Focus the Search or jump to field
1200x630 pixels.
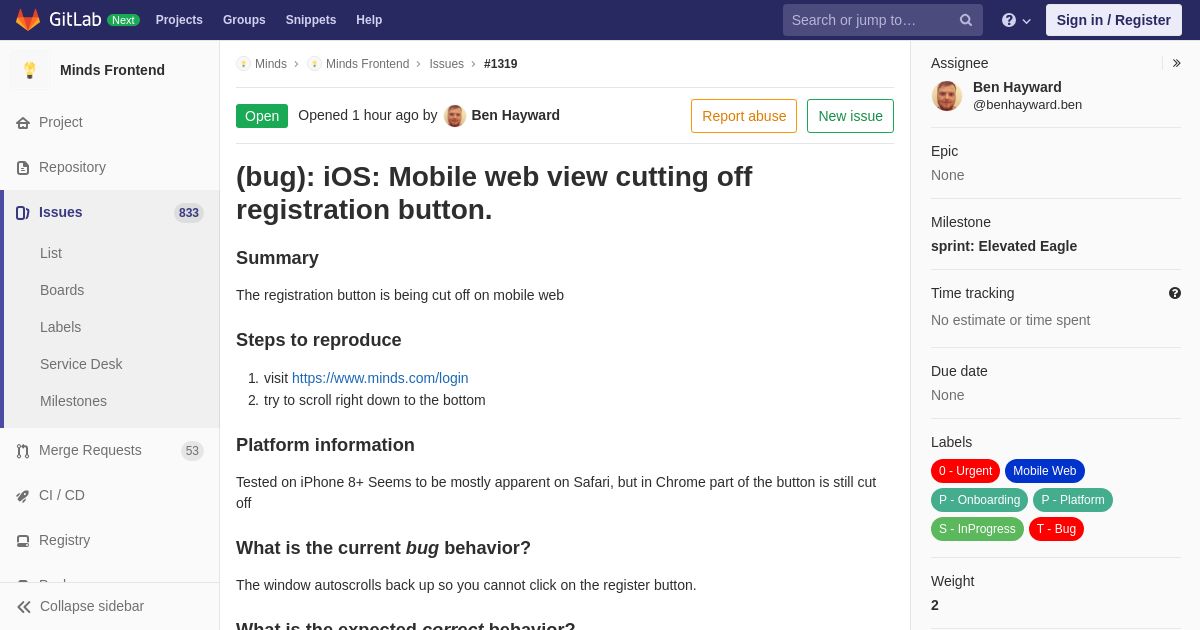coord(883,20)
